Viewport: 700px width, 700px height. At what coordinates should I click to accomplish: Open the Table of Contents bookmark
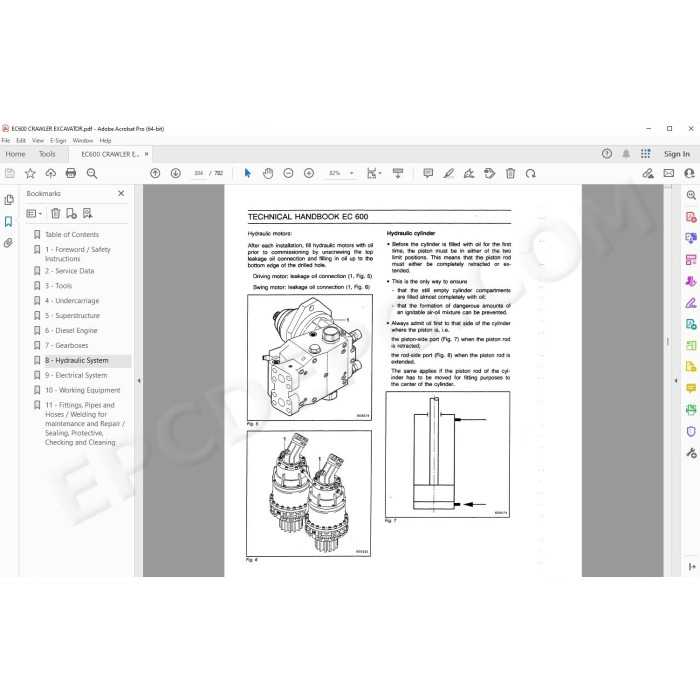(72, 234)
